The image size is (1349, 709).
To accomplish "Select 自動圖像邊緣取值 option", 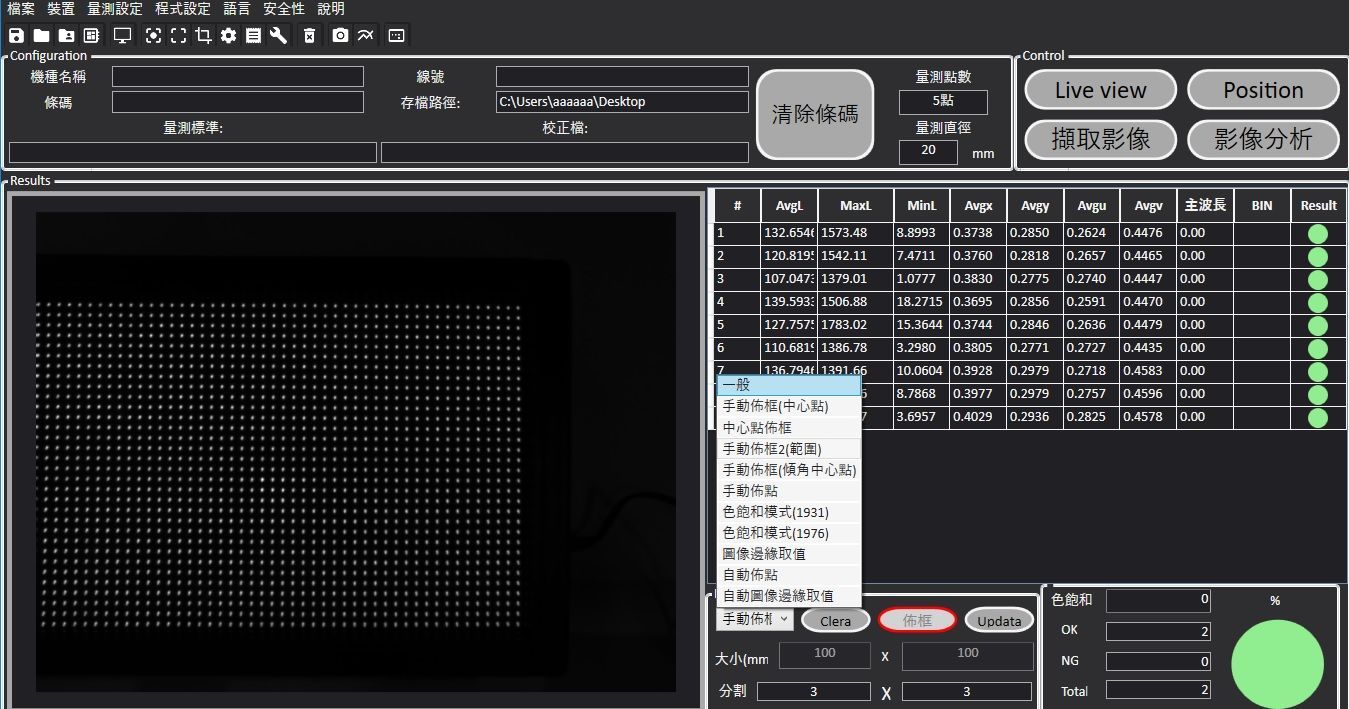I will [x=788, y=596].
